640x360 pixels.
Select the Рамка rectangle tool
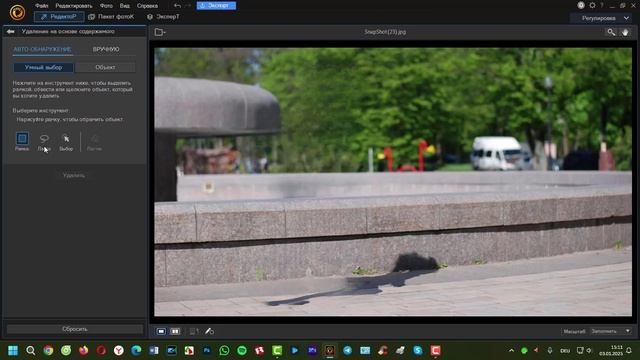[22, 142]
